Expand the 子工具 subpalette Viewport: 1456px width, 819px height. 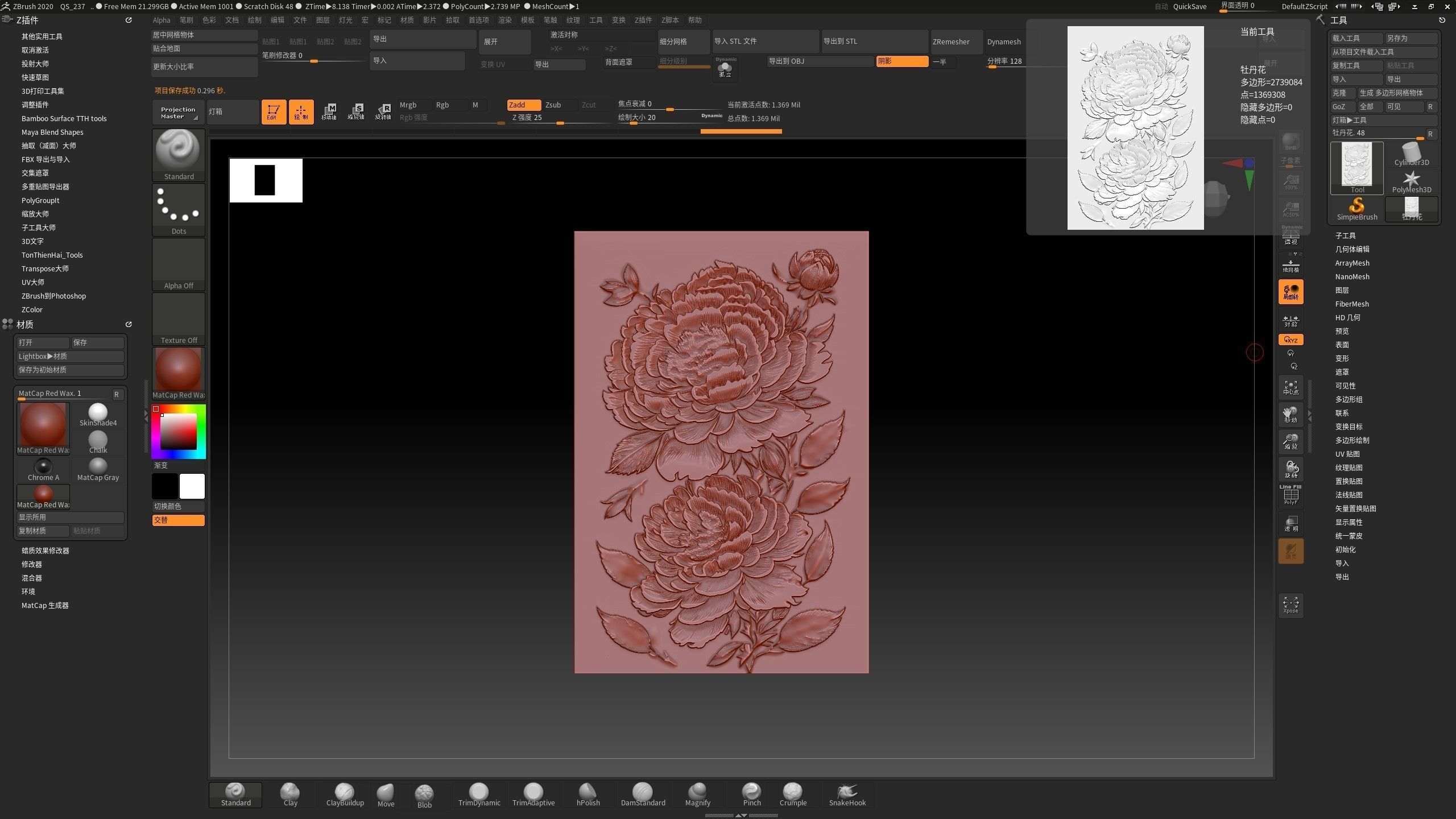pyautogui.click(x=1346, y=235)
